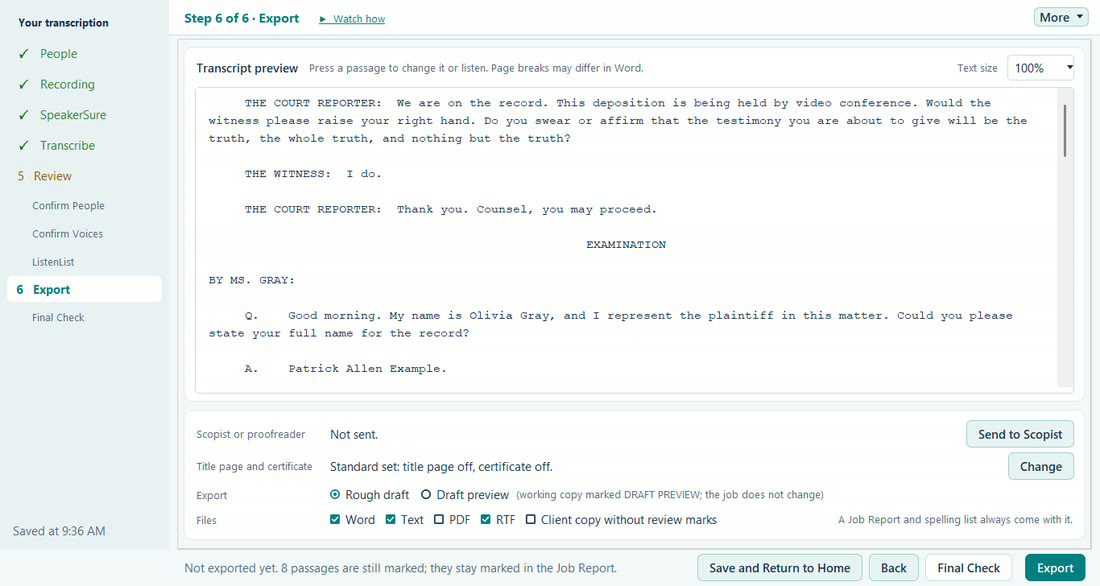Click the Back button
The image size is (1100, 586).
pos(894,568)
